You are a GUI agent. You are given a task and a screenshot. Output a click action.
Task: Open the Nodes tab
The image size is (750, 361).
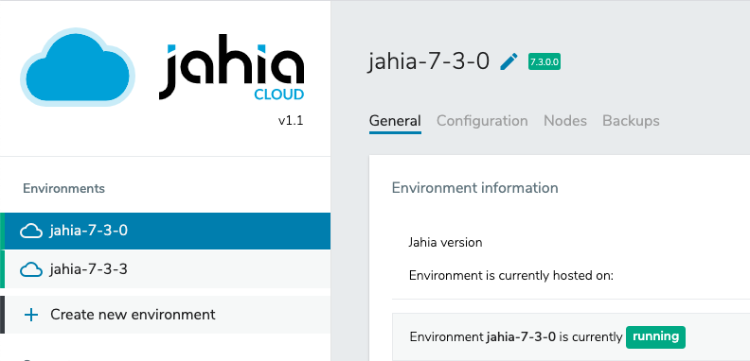point(565,121)
